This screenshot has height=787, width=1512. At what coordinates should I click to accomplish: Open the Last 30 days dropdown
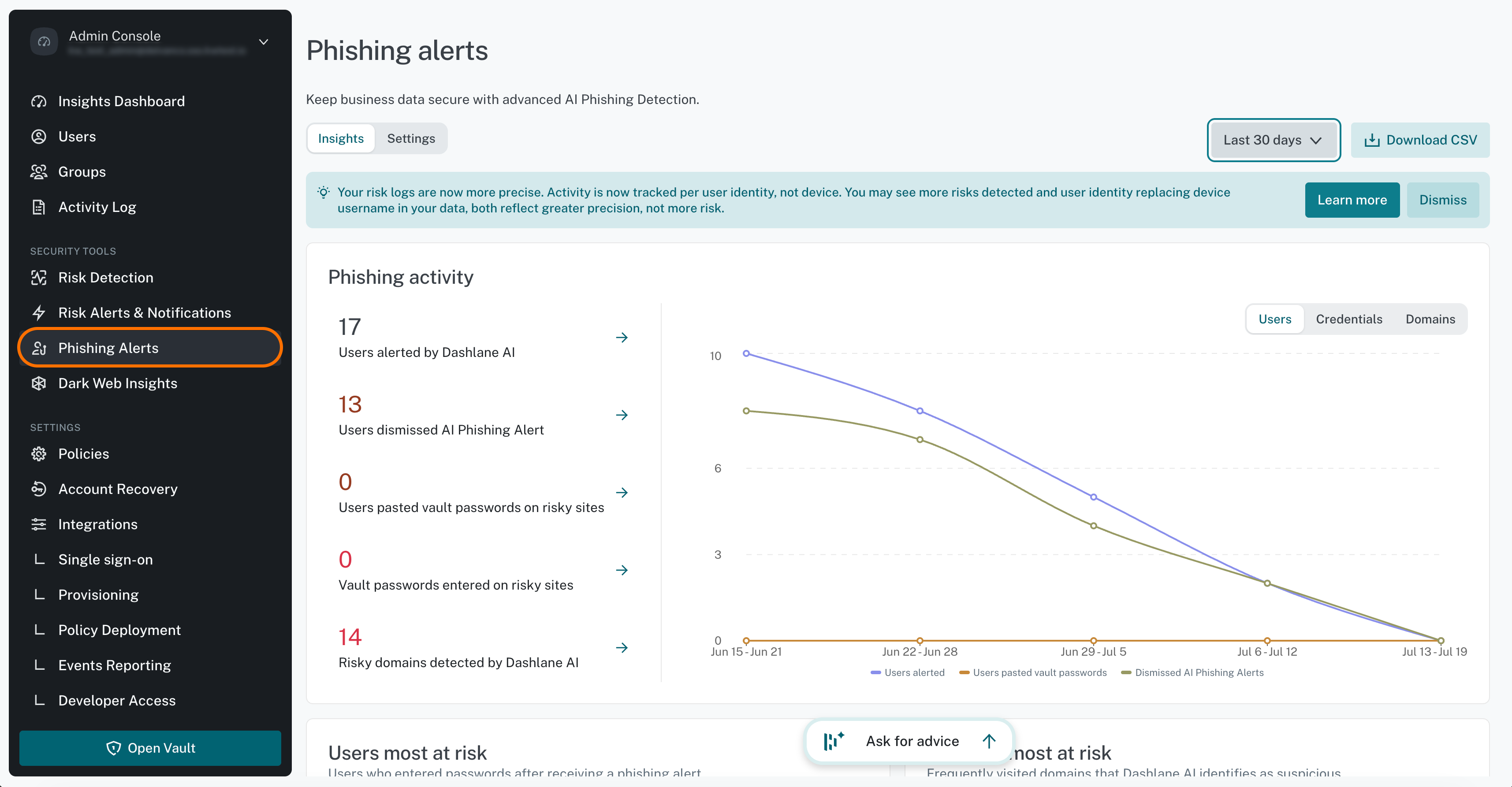pyautogui.click(x=1273, y=140)
